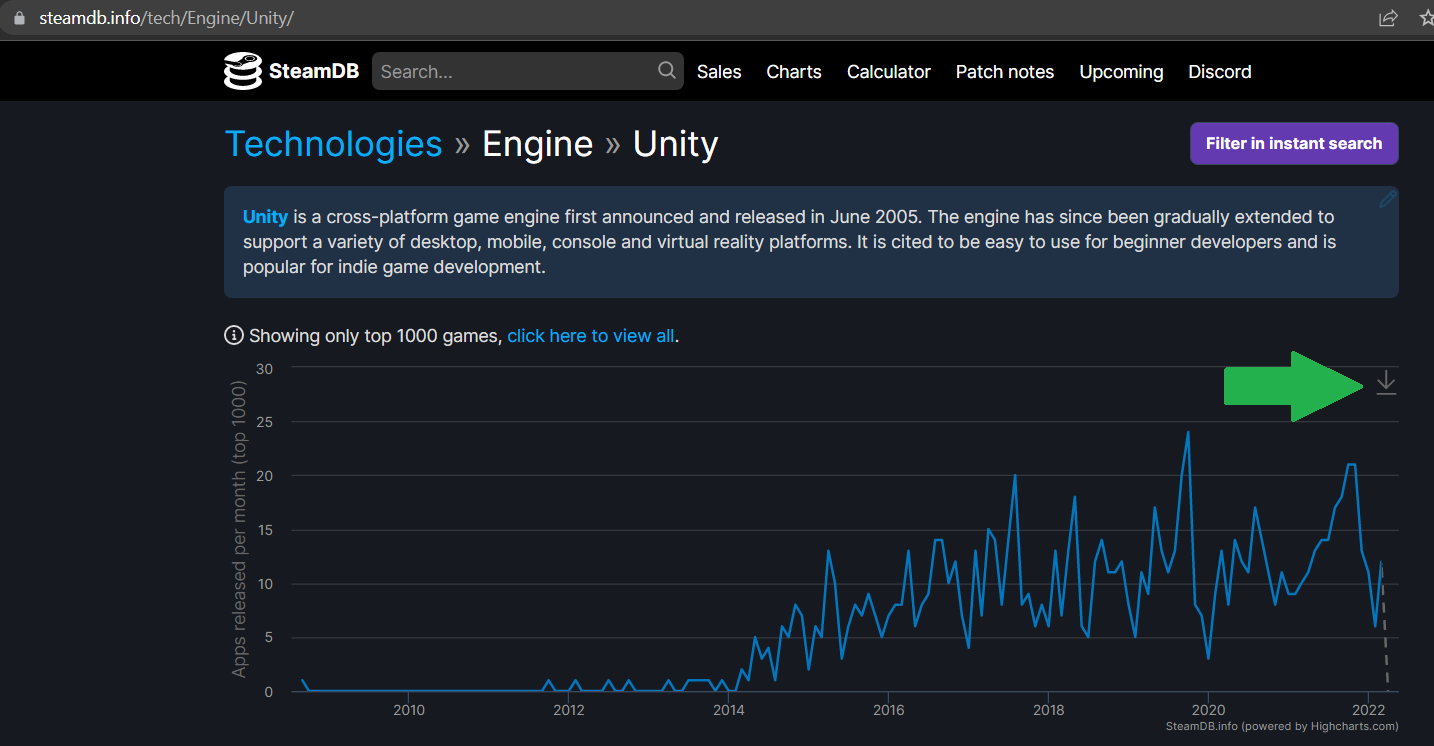This screenshot has height=746, width=1434.
Task: Click the 2010 label on chart axis
Action: click(x=409, y=710)
